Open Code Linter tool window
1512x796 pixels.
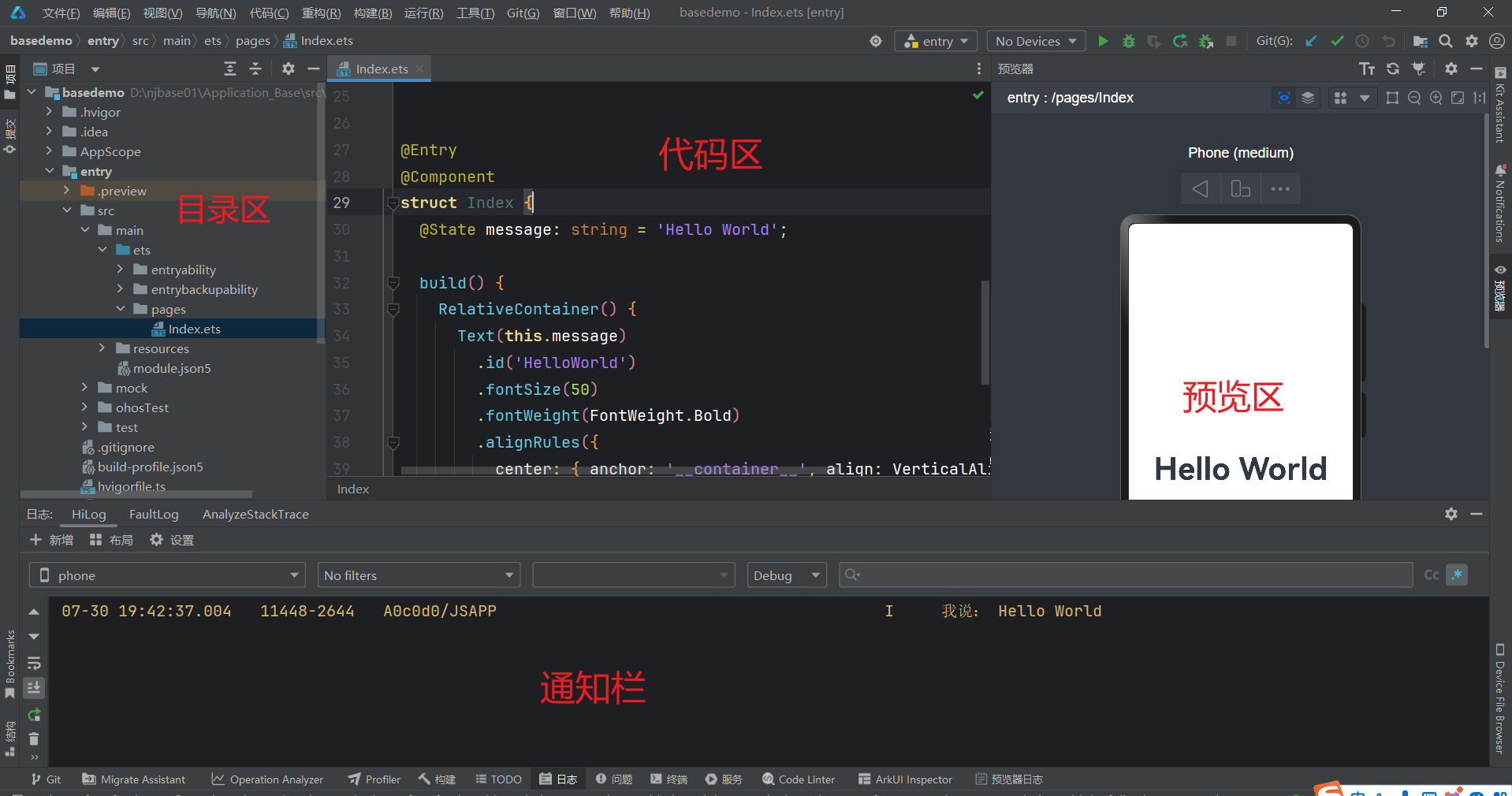click(799, 779)
